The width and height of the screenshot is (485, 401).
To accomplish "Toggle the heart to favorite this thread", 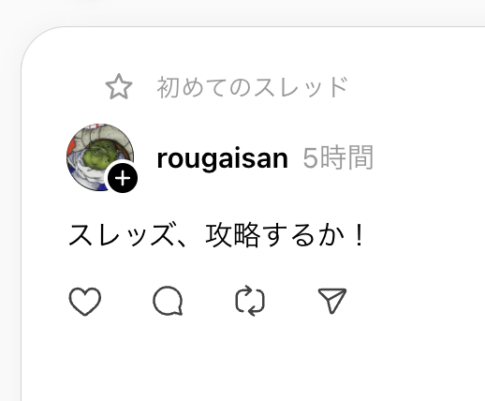I will point(85,301).
